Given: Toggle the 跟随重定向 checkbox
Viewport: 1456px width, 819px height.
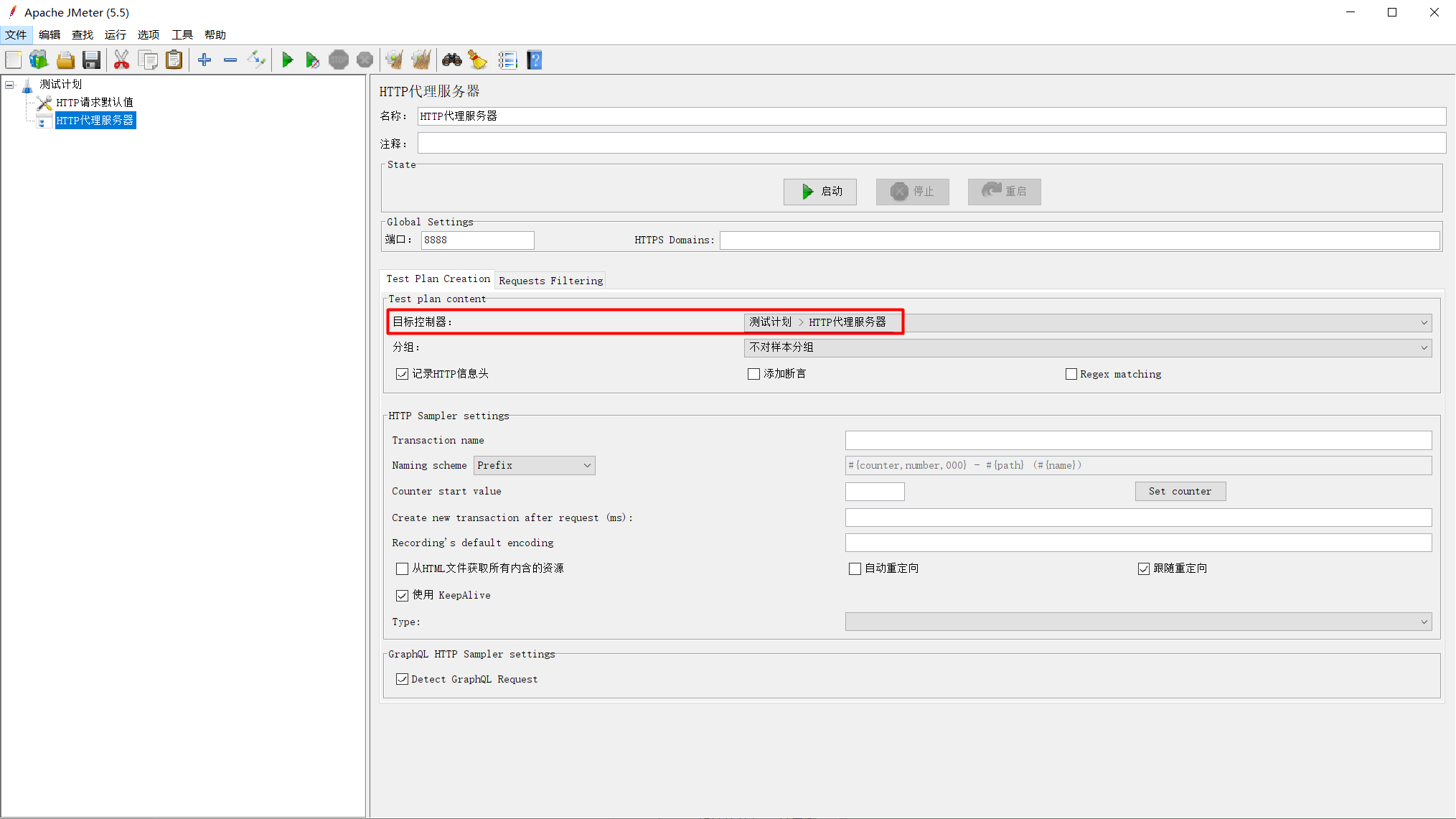Looking at the screenshot, I should click(1144, 568).
